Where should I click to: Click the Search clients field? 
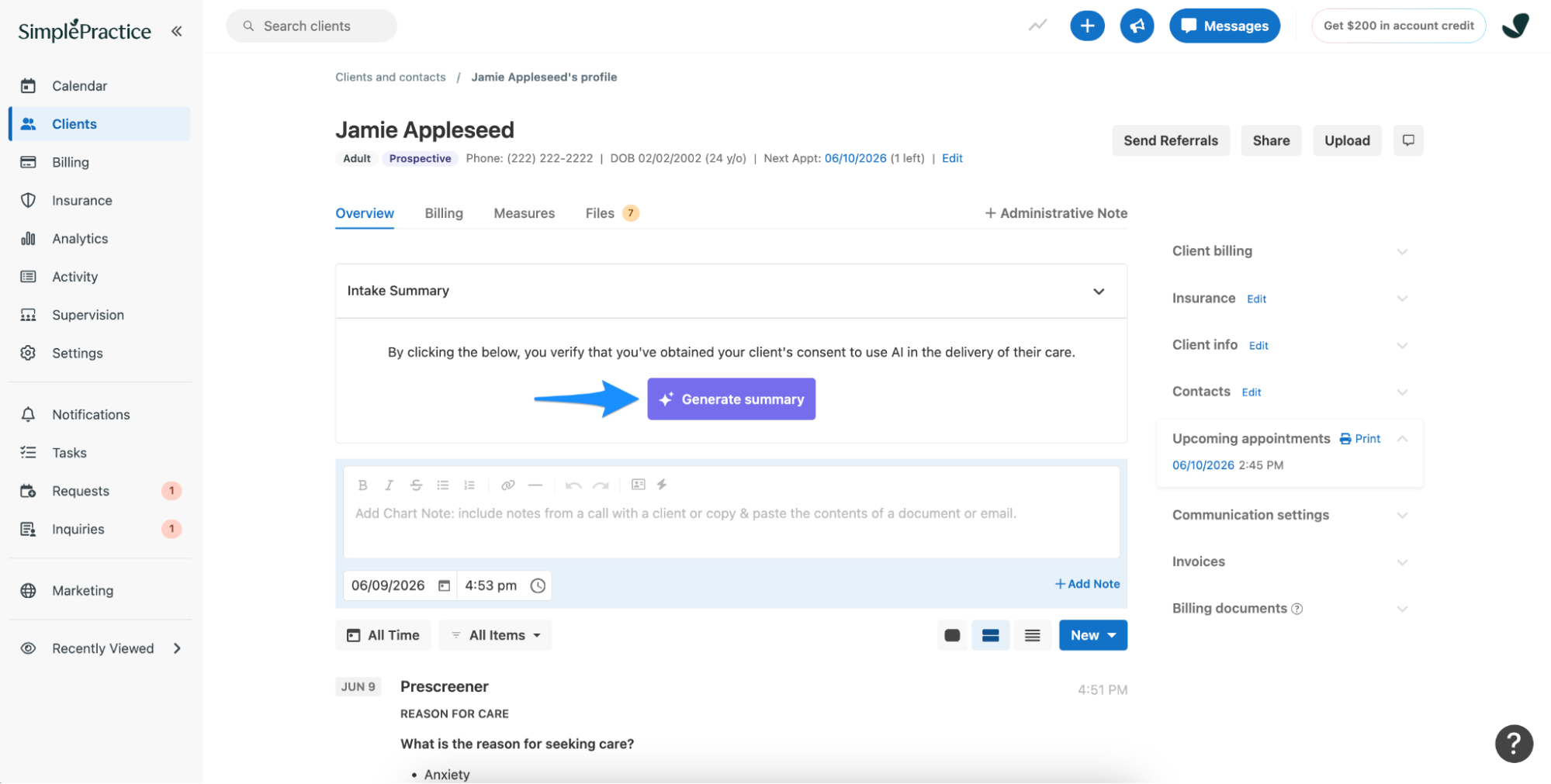click(x=311, y=26)
